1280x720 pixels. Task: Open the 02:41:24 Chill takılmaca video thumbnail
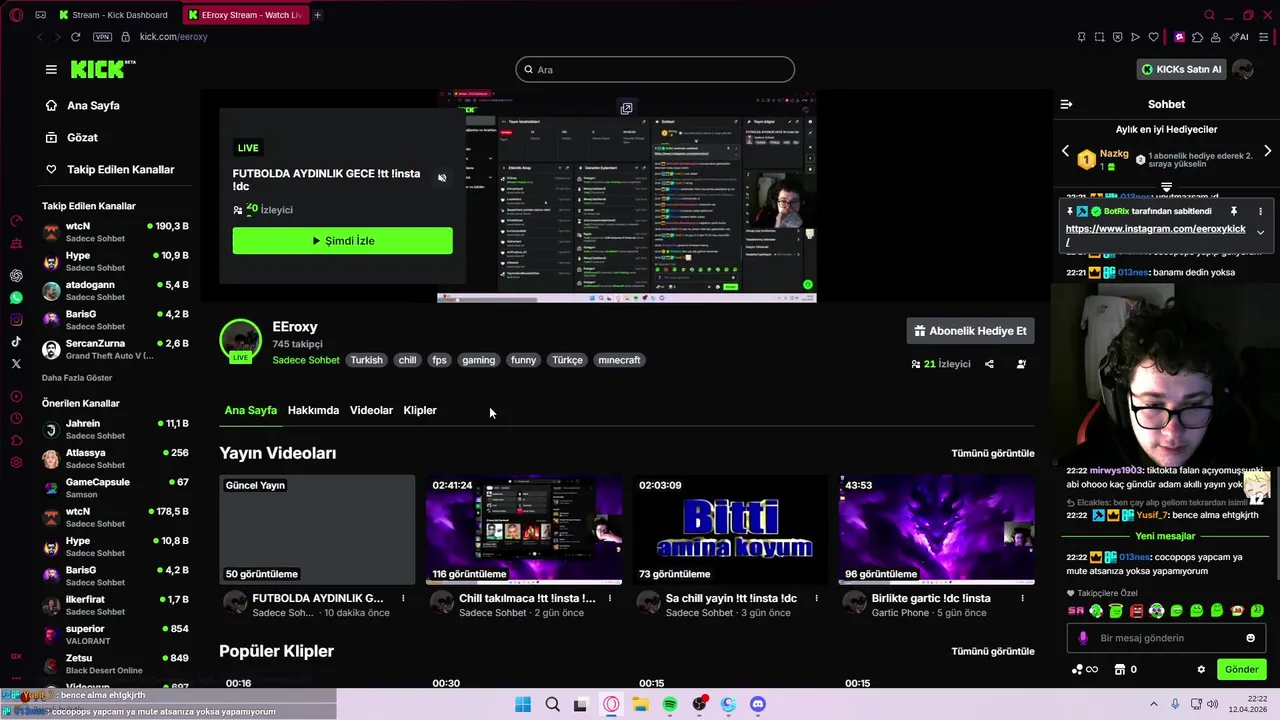(x=524, y=530)
